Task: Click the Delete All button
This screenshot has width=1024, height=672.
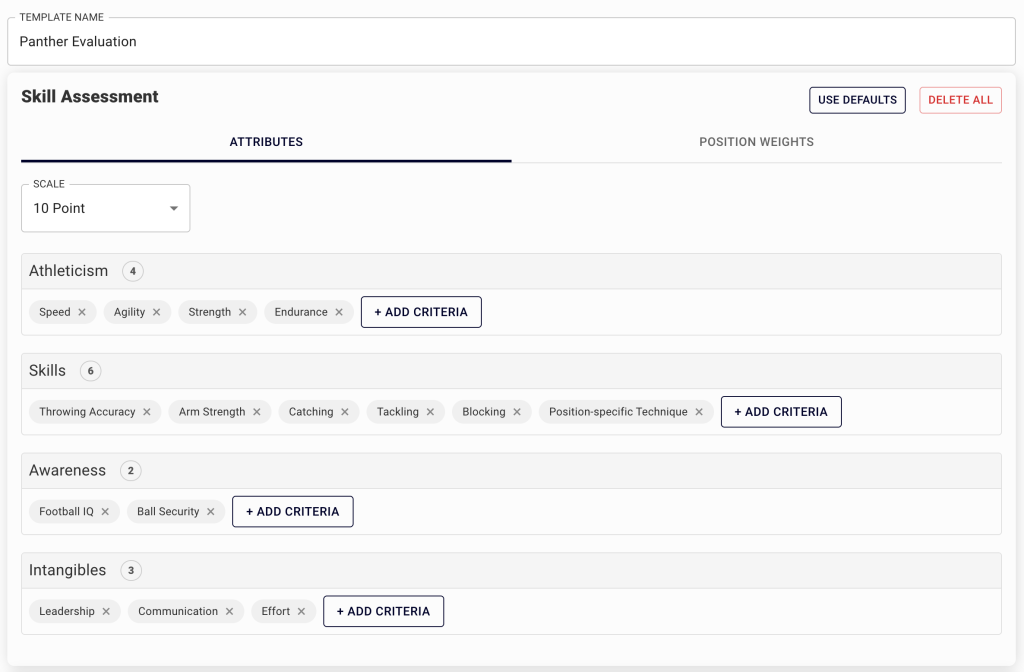Action: coord(960,100)
